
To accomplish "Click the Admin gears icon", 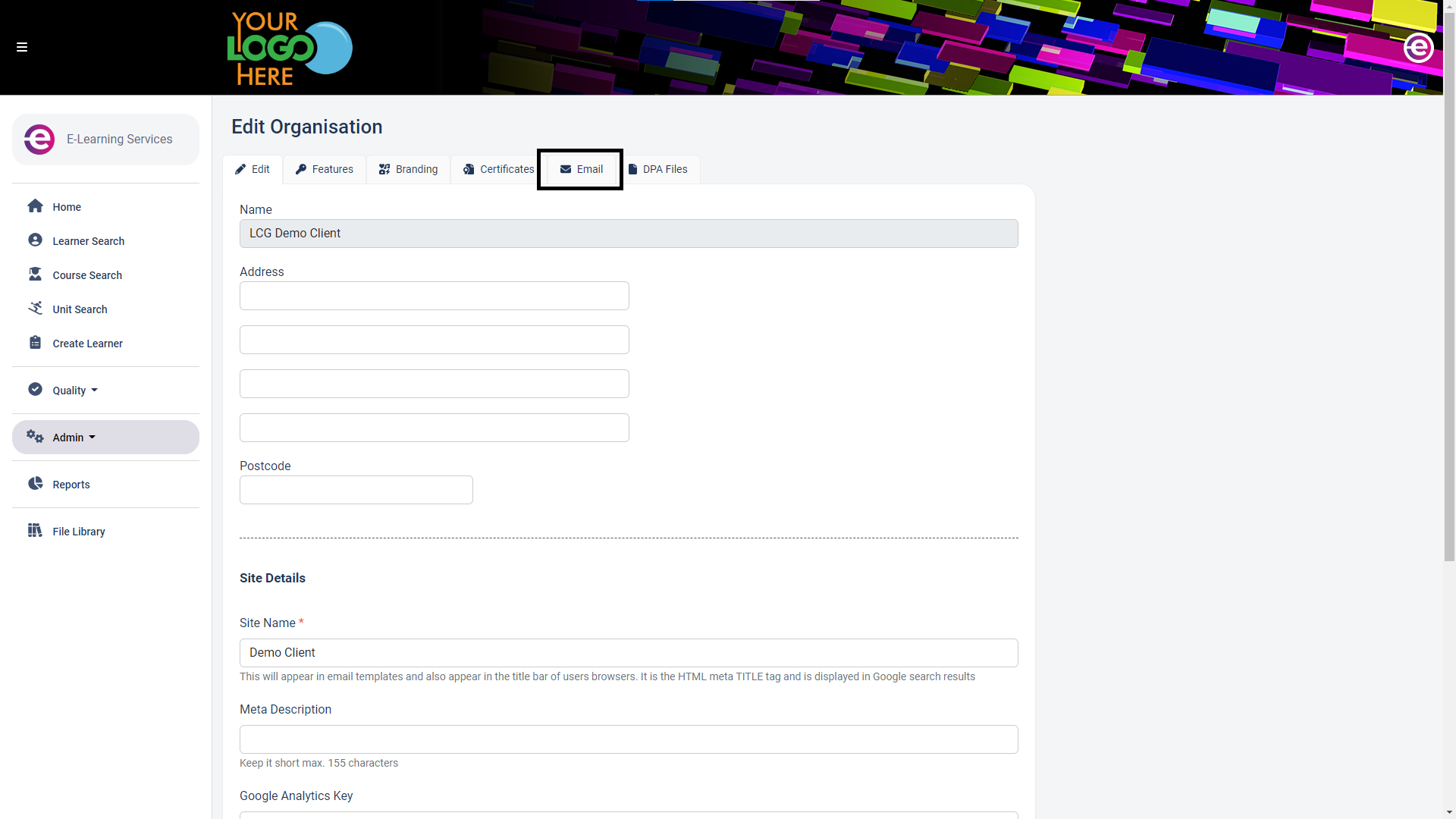I will pyautogui.click(x=35, y=437).
